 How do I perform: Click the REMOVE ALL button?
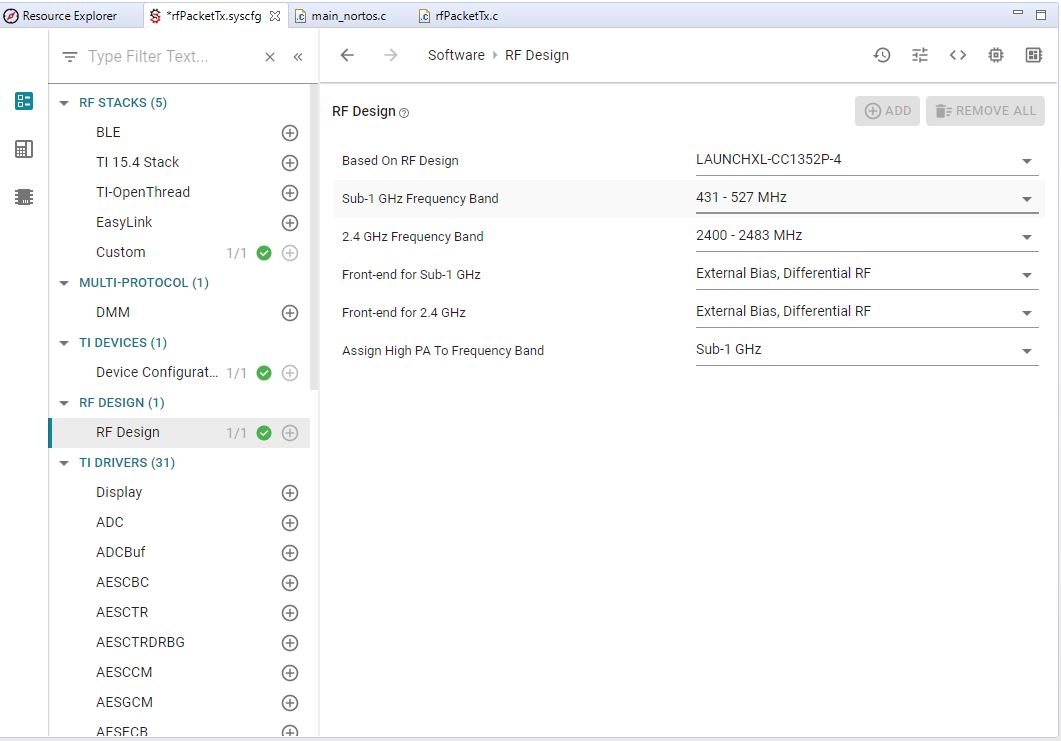pos(985,111)
